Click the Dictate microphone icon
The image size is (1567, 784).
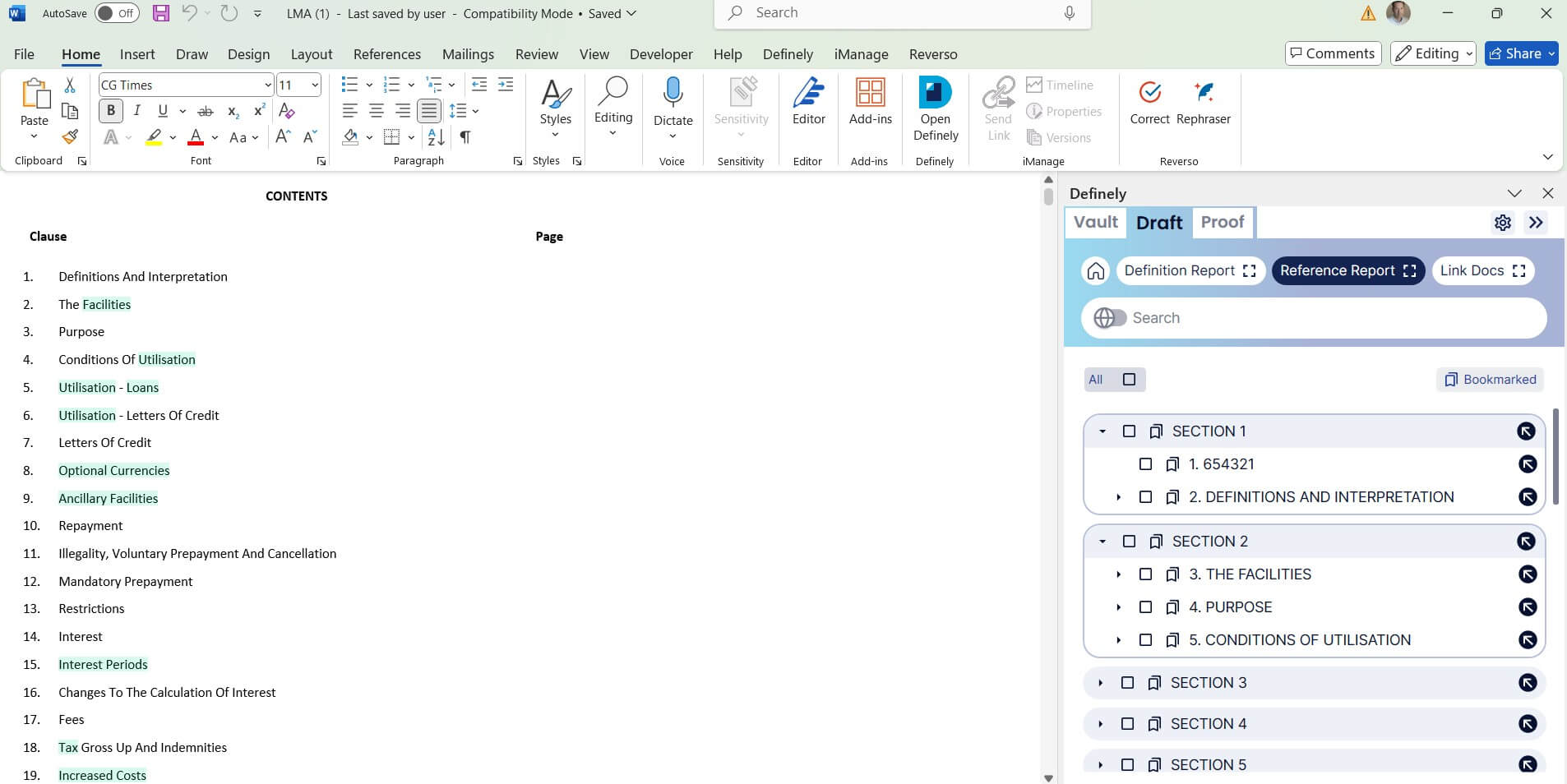[673, 94]
